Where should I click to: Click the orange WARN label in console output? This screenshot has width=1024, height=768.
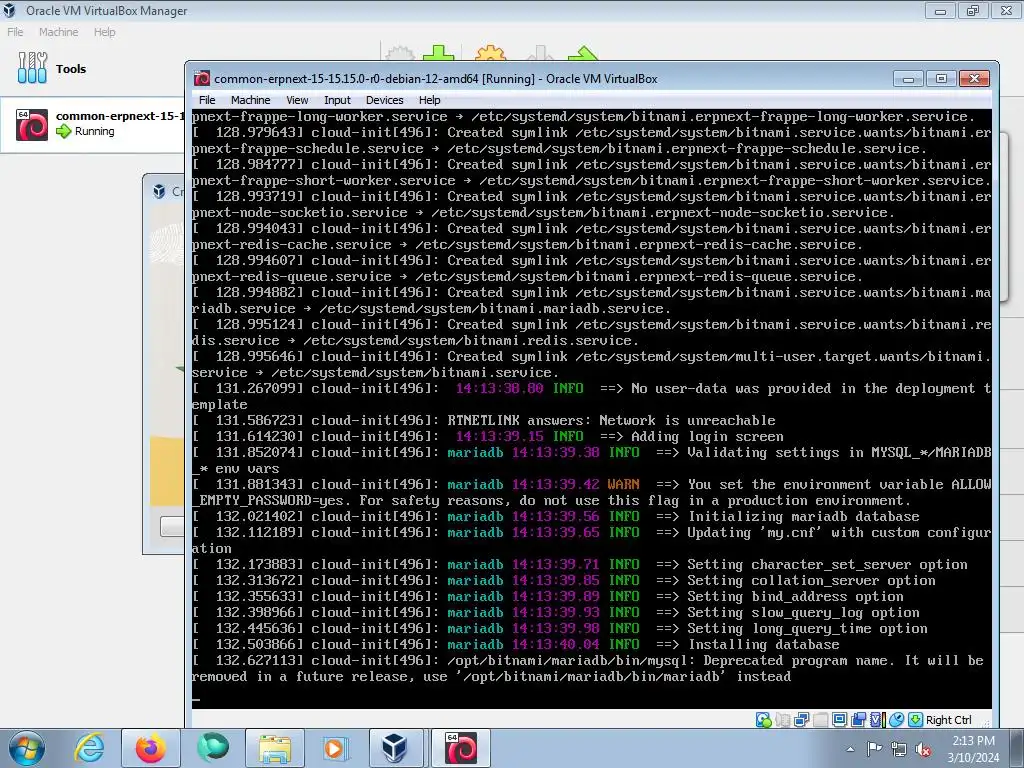click(x=623, y=485)
